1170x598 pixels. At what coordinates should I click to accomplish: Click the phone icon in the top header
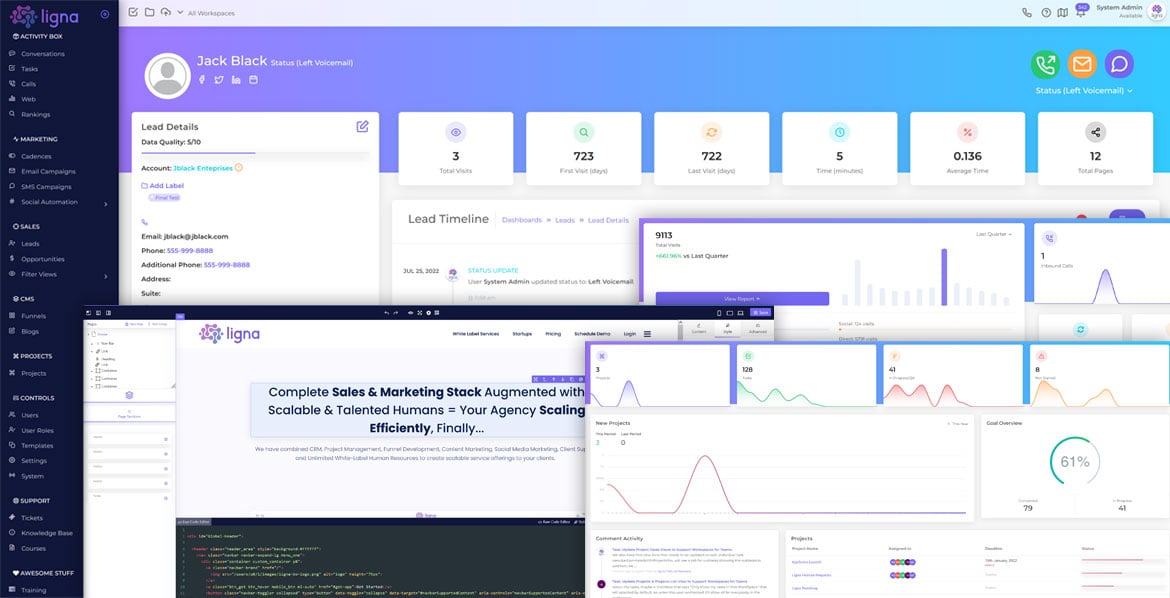1027,13
